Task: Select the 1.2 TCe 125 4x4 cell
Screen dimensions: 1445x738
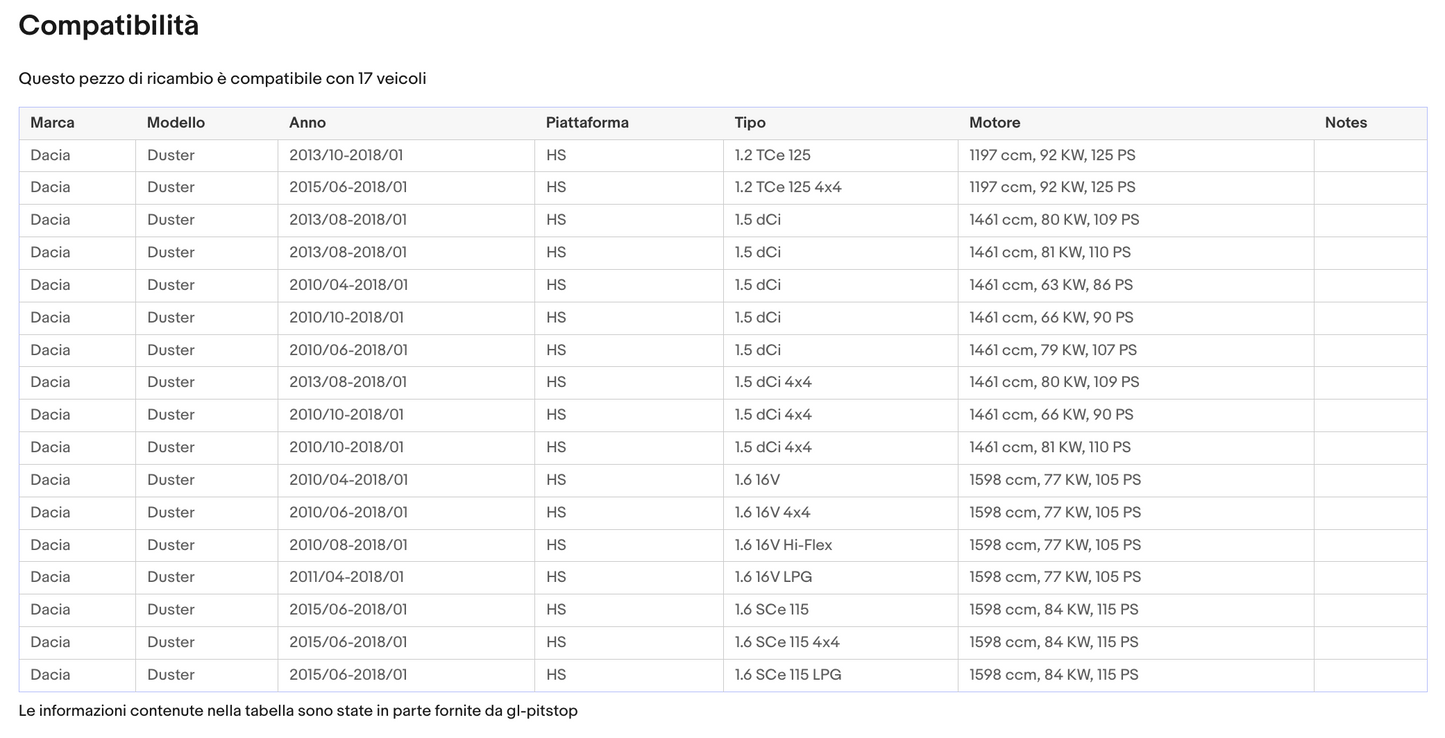Action: [x=841, y=188]
